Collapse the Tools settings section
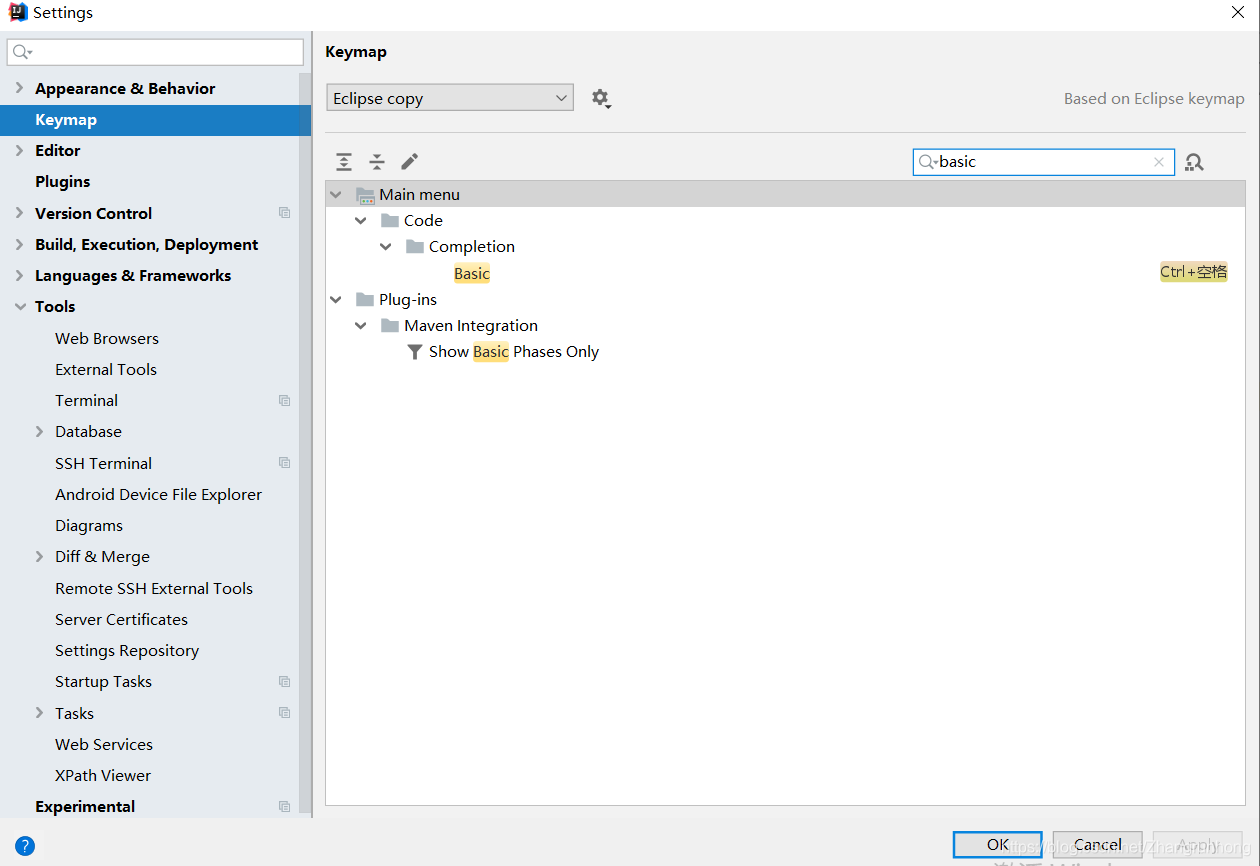The image size is (1260, 866). [19, 307]
